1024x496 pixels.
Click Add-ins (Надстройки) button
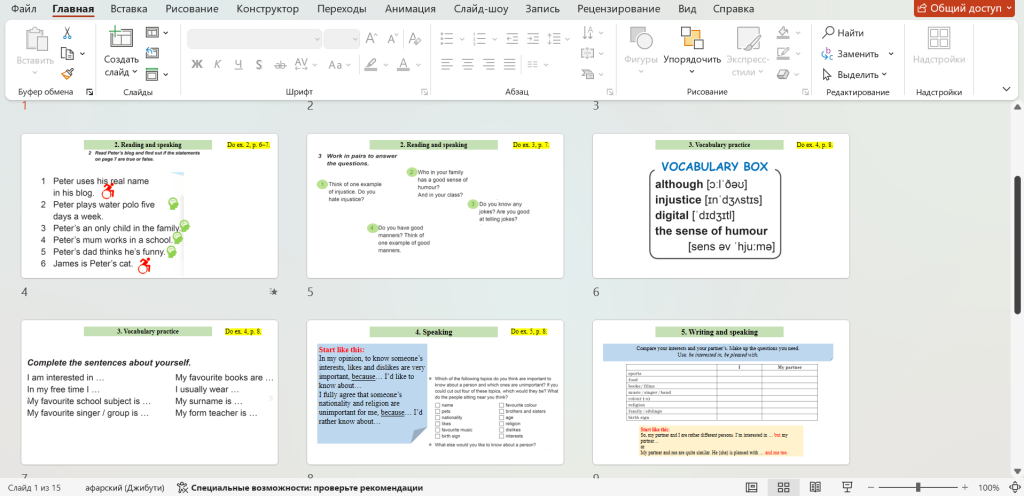point(939,46)
